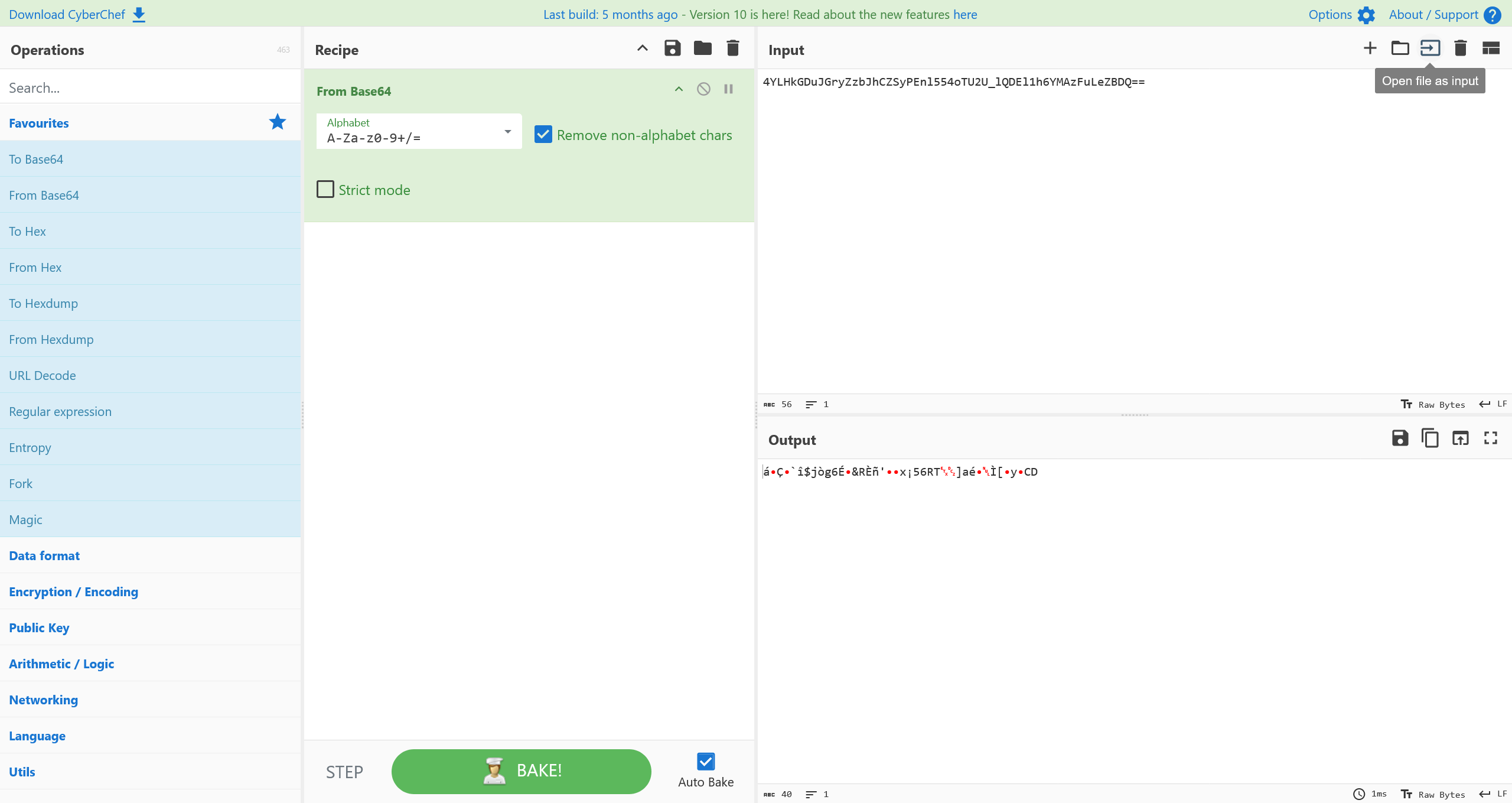The height and width of the screenshot is (803, 1512).
Task: Open the Encryption / Encoding category
Action: click(x=73, y=591)
